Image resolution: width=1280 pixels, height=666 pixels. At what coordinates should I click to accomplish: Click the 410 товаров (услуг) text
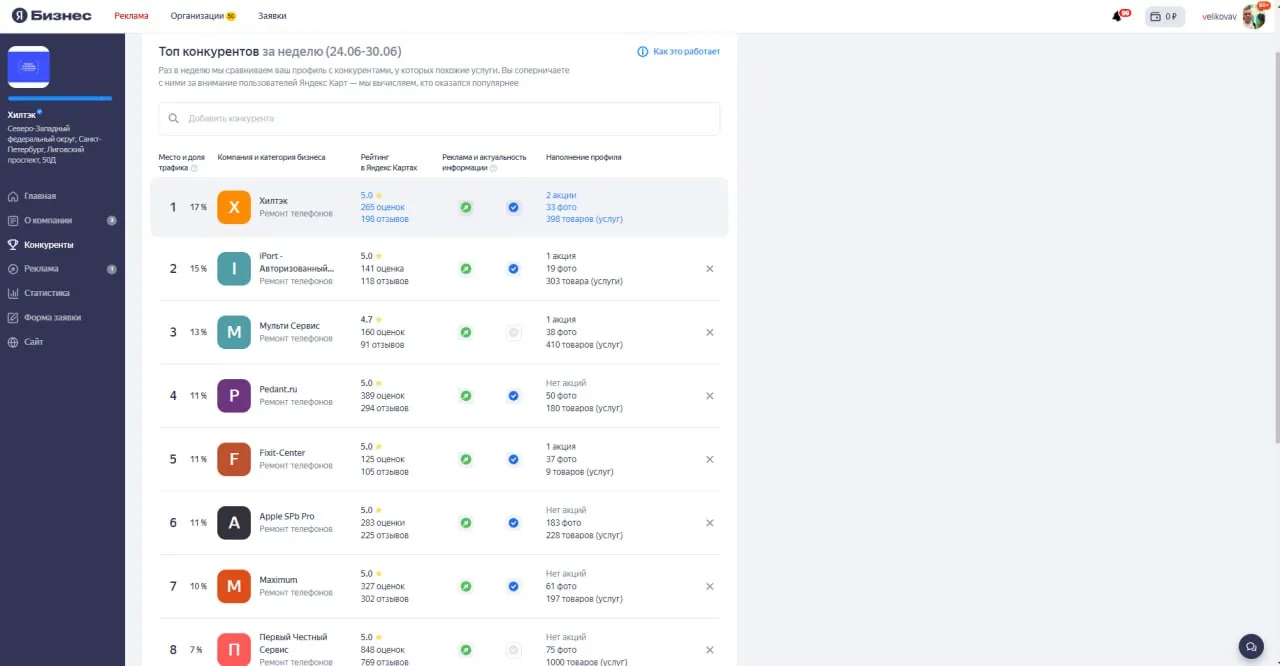584,344
